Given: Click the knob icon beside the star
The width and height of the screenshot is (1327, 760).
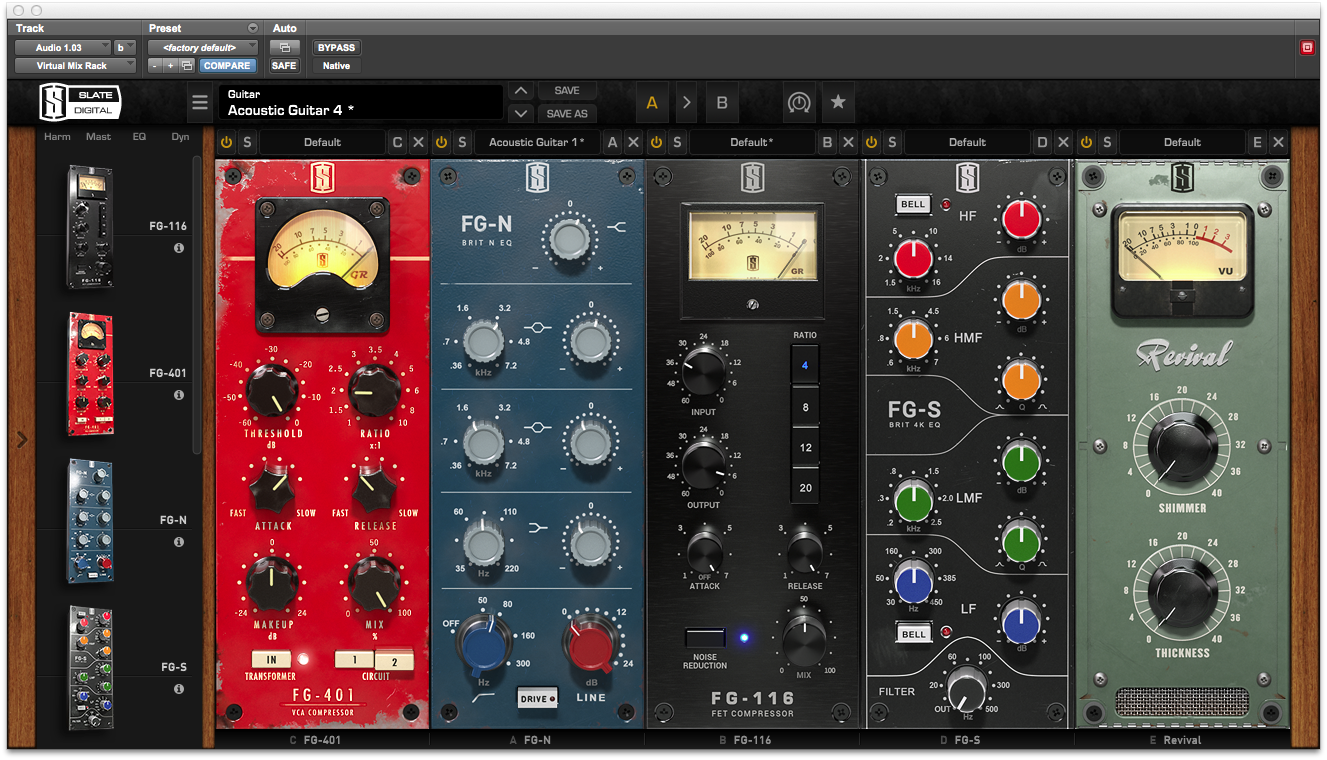Looking at the screenshot, I should [x=798, y=103].
